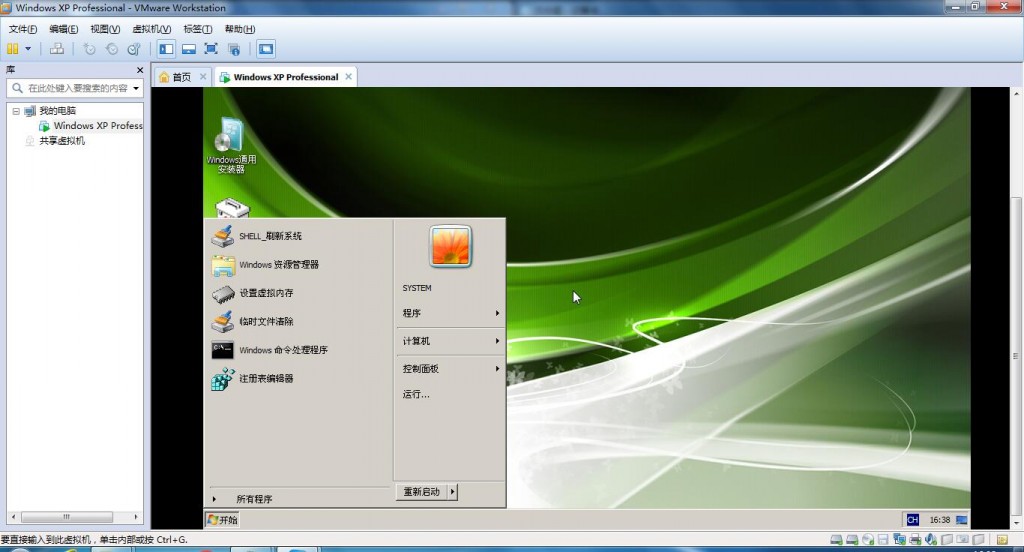Click 运行... in the start menu

(416, 395)
